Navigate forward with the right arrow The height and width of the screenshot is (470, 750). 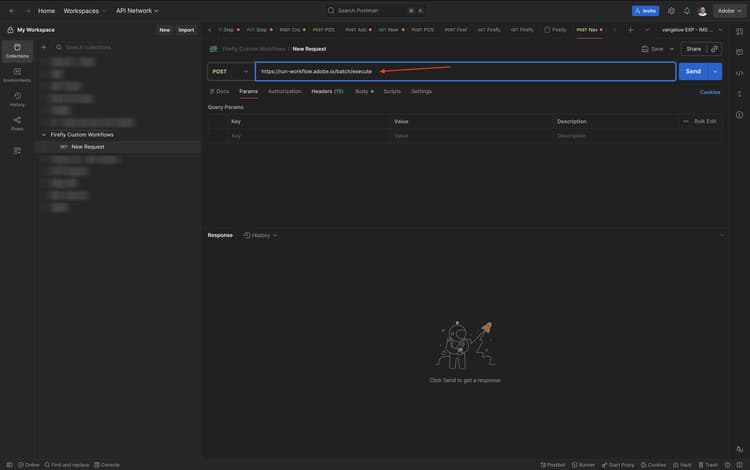pyautogui.click(x=27, y=11)
